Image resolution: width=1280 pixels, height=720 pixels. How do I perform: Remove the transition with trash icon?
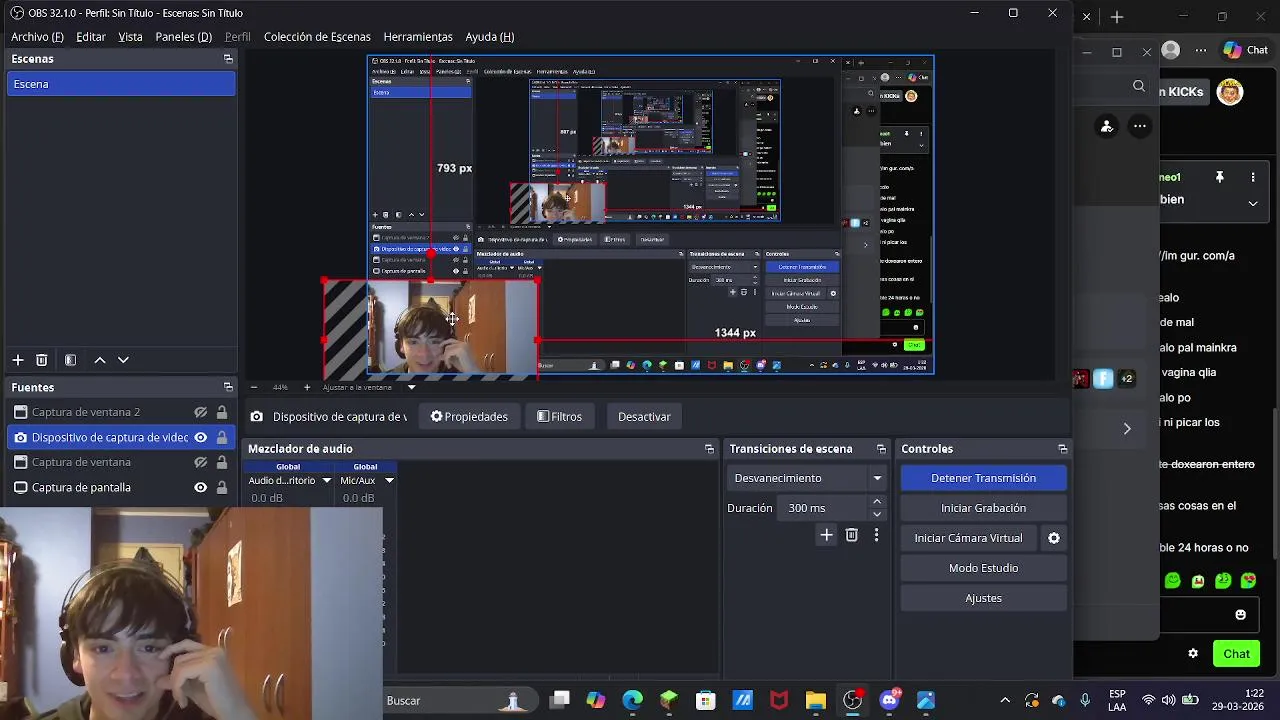852,536
